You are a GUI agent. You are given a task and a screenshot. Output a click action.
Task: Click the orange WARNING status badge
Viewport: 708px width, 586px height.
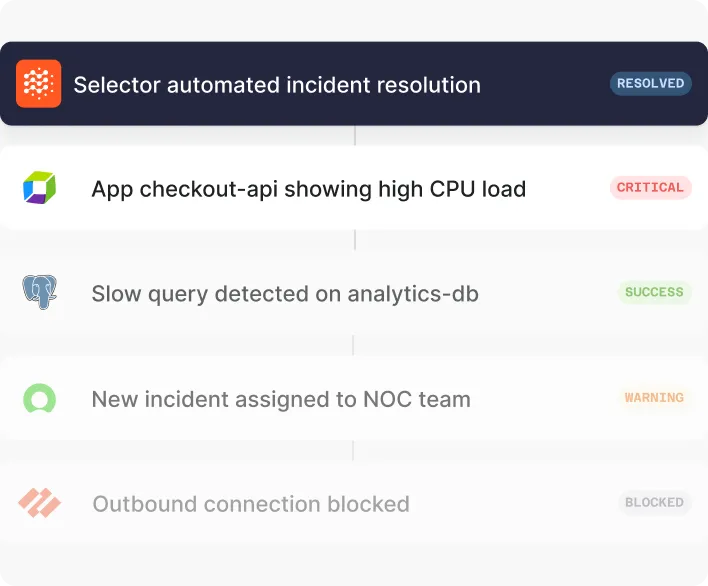pos(654,398)
